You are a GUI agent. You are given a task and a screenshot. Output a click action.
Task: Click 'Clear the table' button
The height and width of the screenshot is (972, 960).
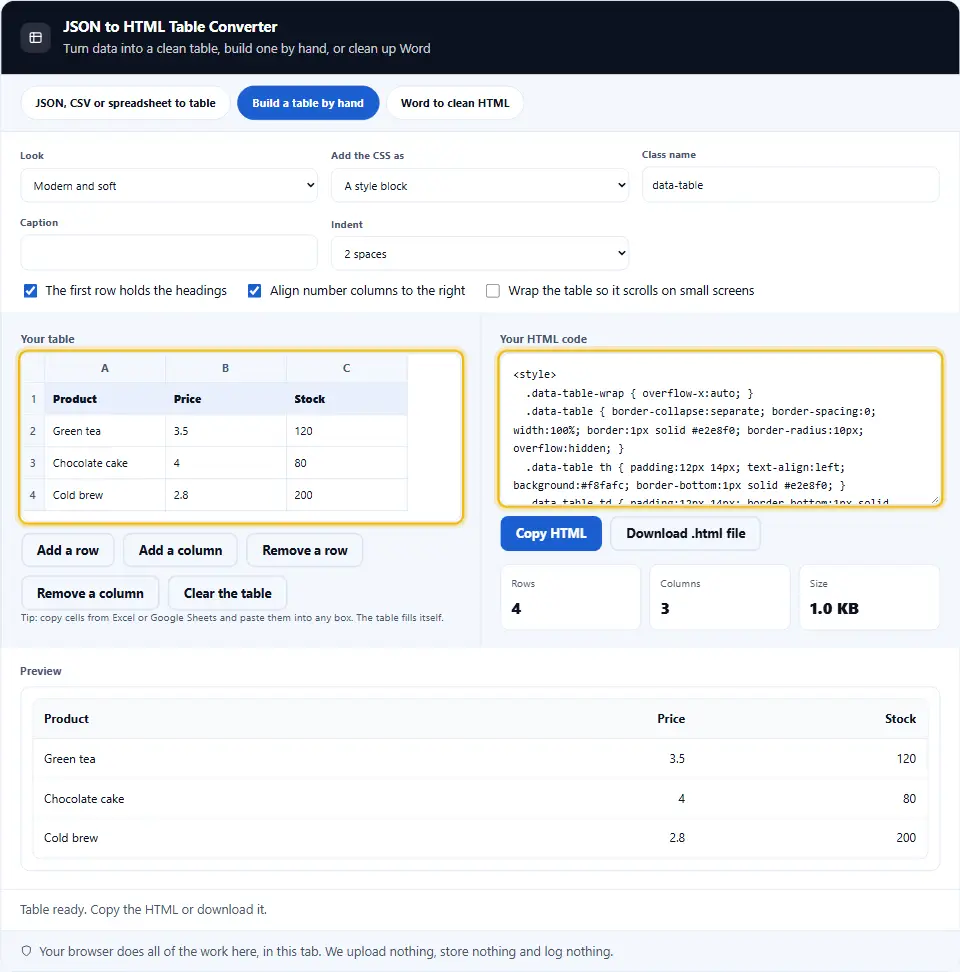click(x=227, y=593)
